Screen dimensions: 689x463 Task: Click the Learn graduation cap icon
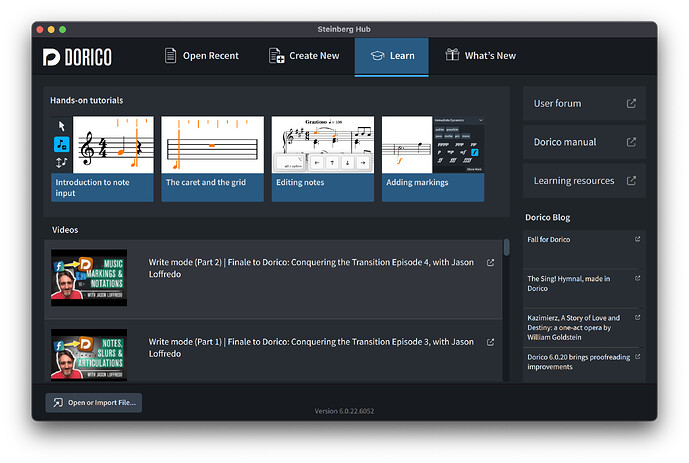click(x=377, y=56)
